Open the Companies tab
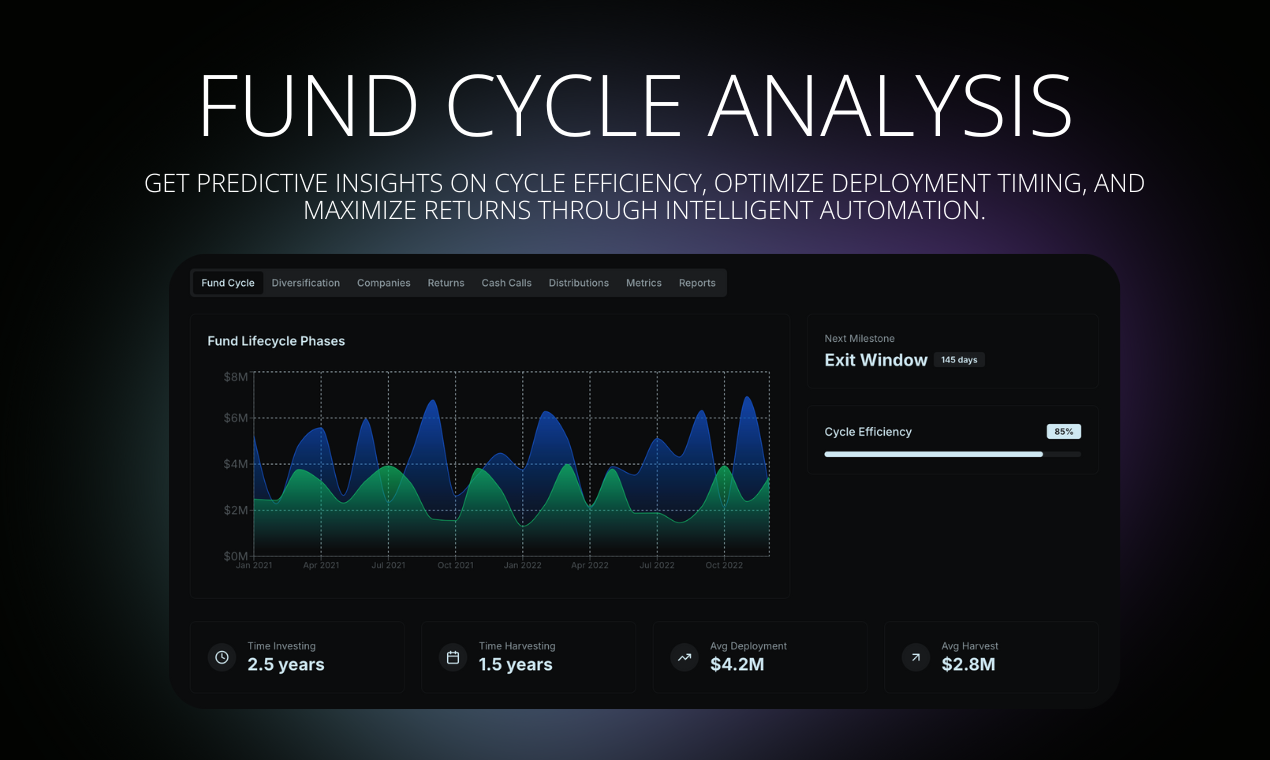1270x760 pixels. pos(384,283)
